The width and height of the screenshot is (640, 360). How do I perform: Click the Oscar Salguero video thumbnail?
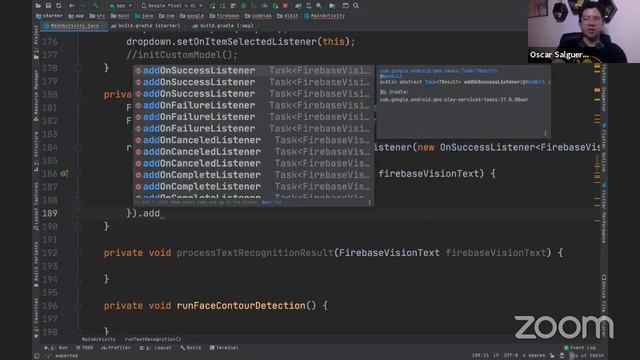point(584,31)
